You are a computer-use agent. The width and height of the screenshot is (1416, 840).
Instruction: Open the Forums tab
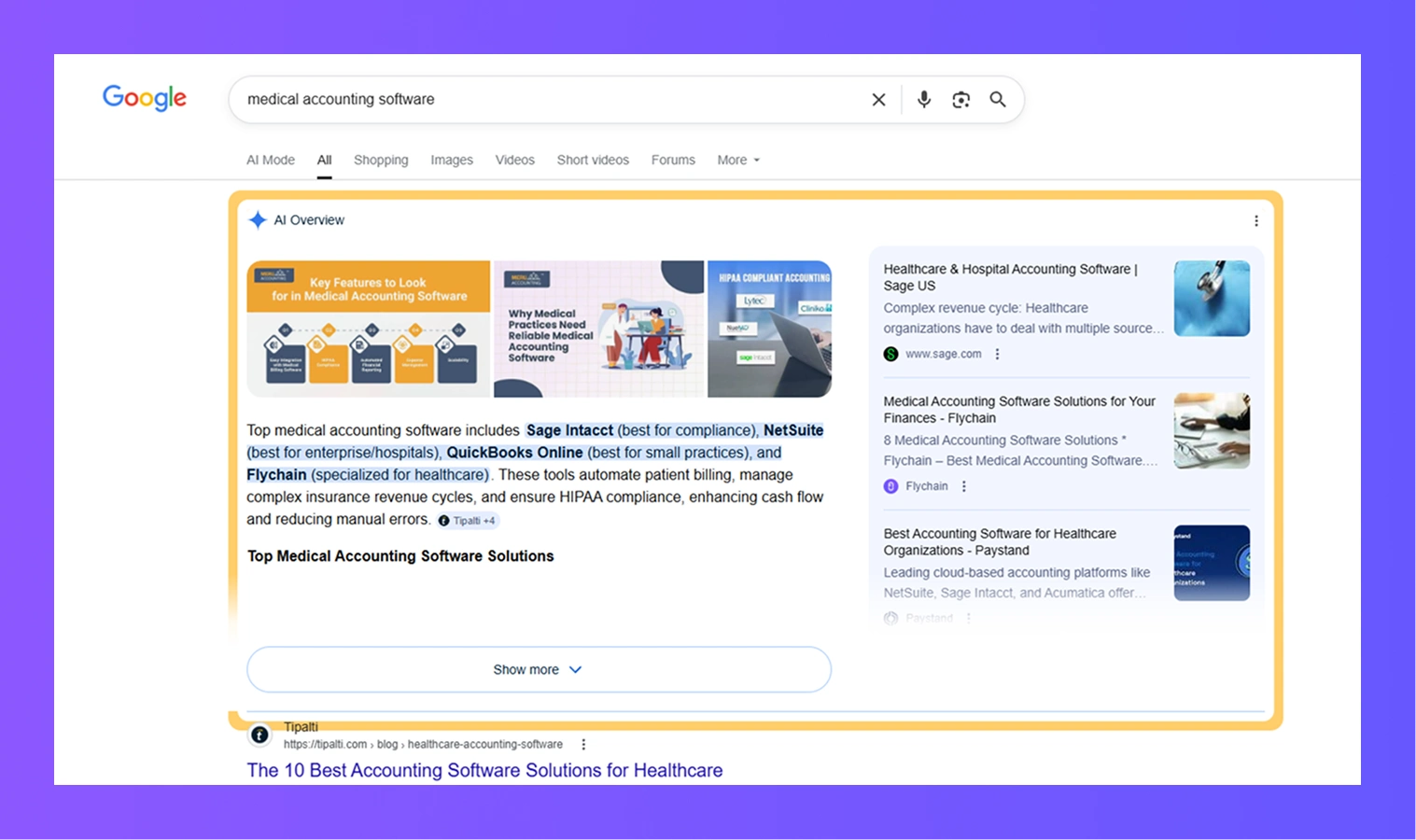[673, 161]
